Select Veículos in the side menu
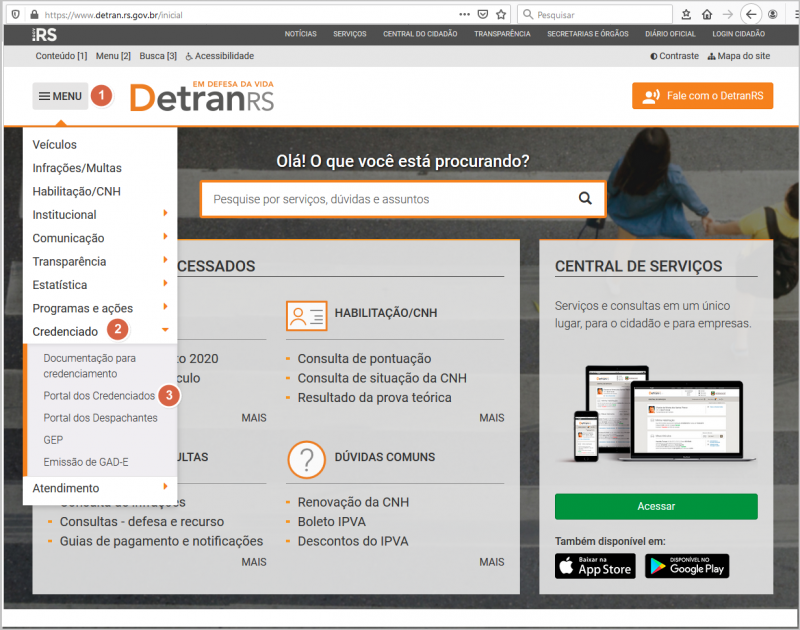Image resolution: width=800 pixels, height=630 pixels. 55,145
